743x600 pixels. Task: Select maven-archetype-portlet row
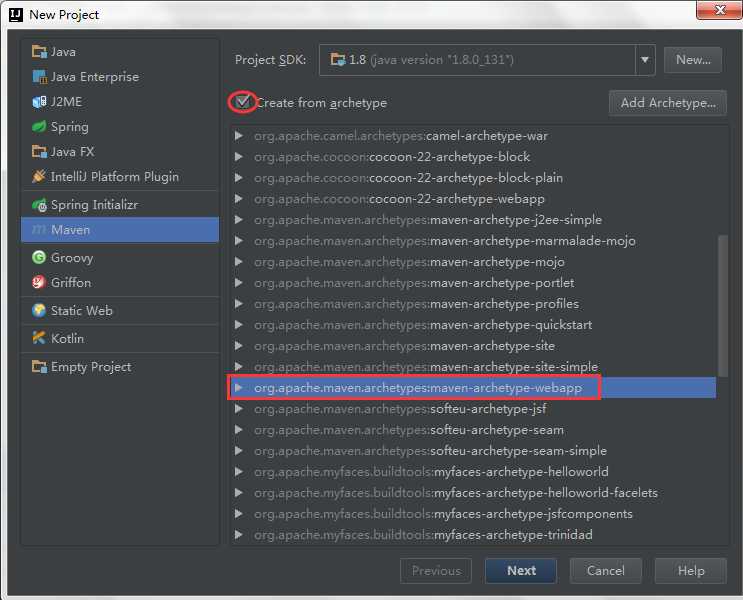[x=474, y=283]
